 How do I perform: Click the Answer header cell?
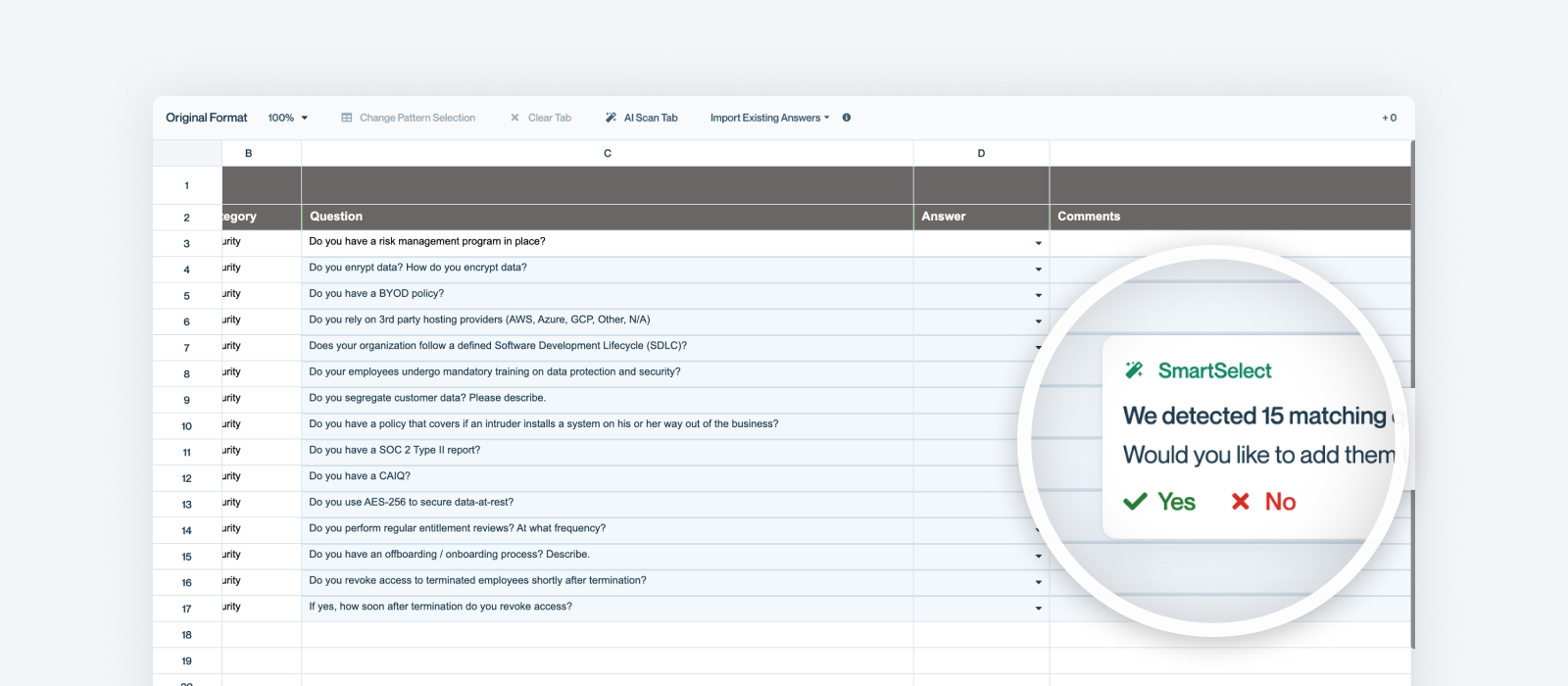[x=981, y=217]
